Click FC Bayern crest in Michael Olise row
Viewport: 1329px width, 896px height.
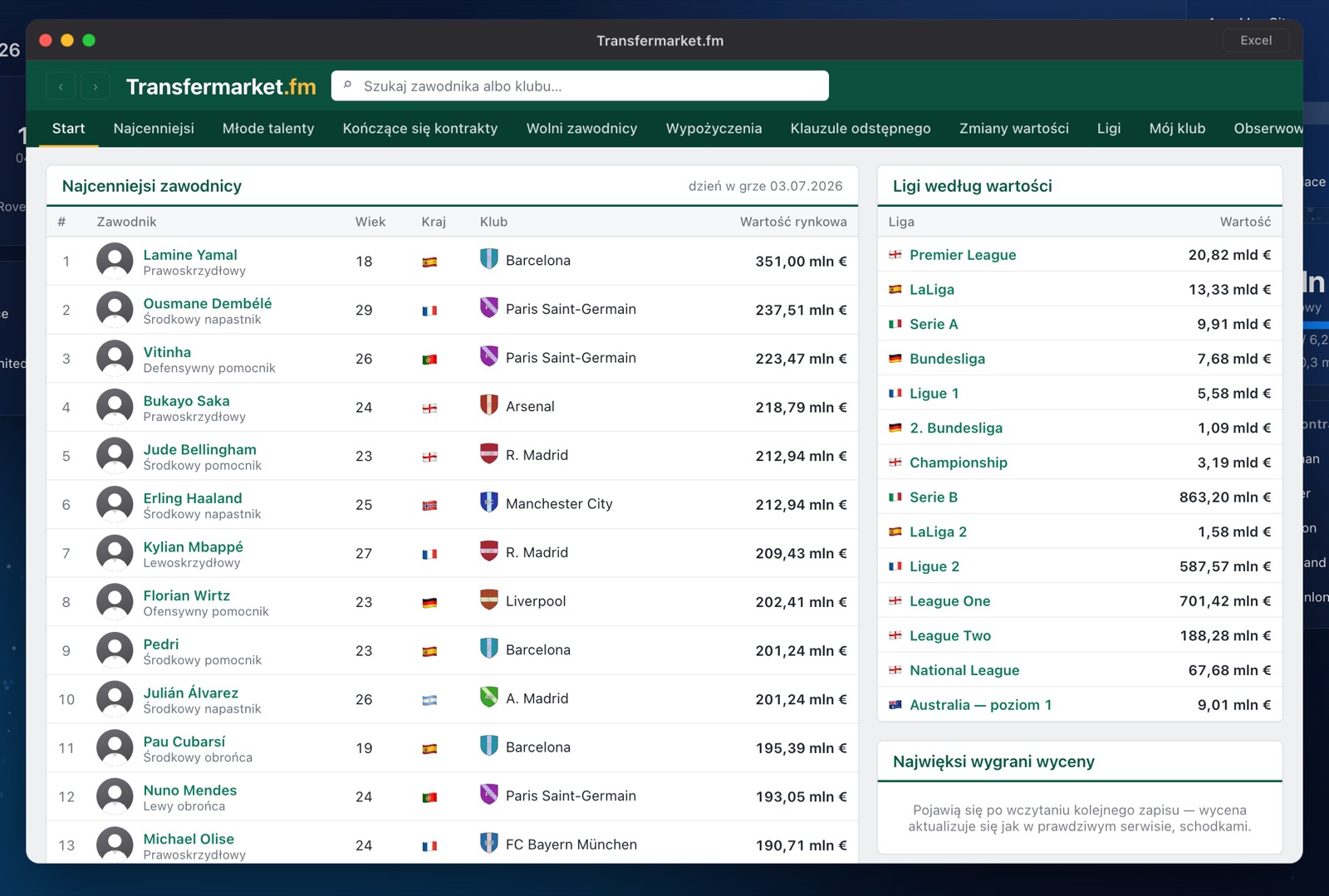489,844
